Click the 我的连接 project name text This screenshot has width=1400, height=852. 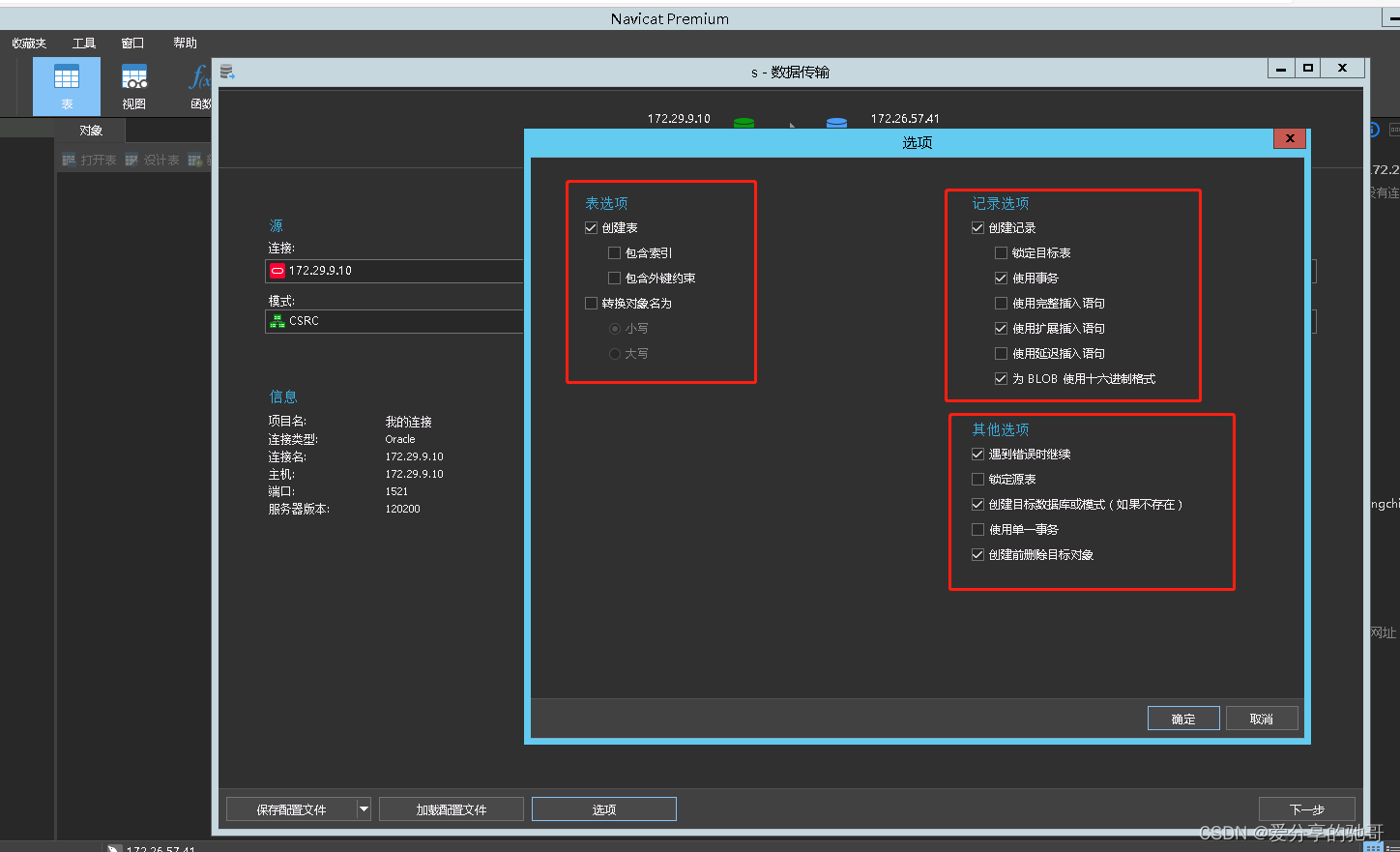[408, 422]
